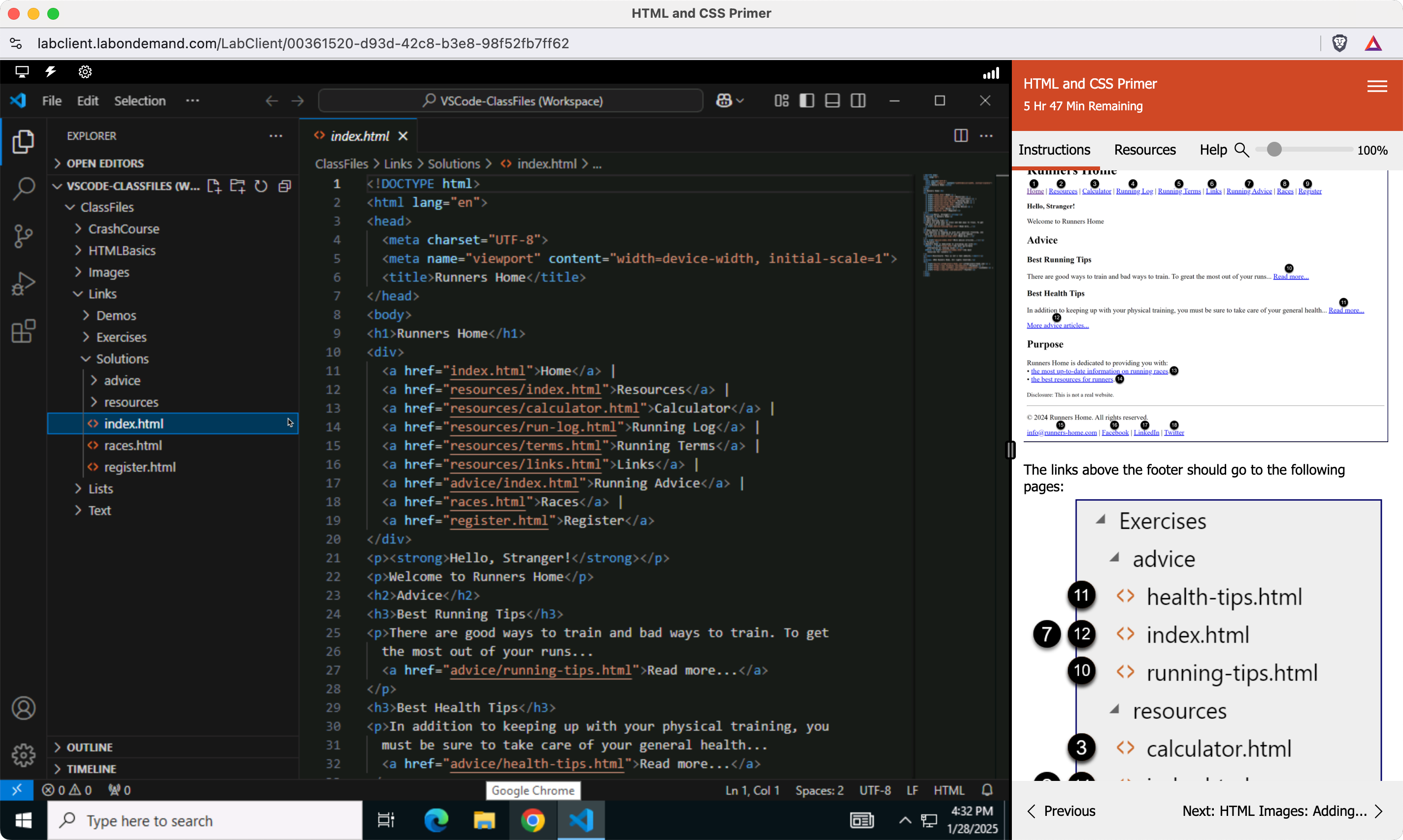Collapse all folders in explorer
The height and width of the screenshot is (840, 1403).
click(285, 186)
